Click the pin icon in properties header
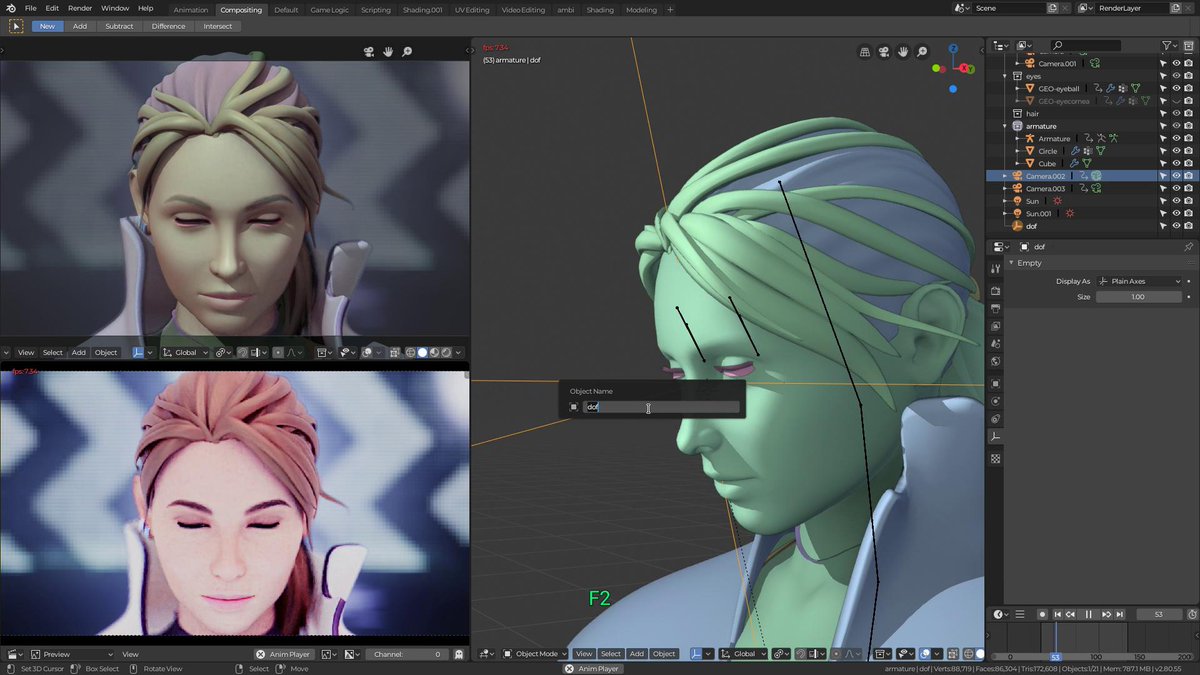The height and width of the screenshot is (675, 1200). (x=1188, y=246)
